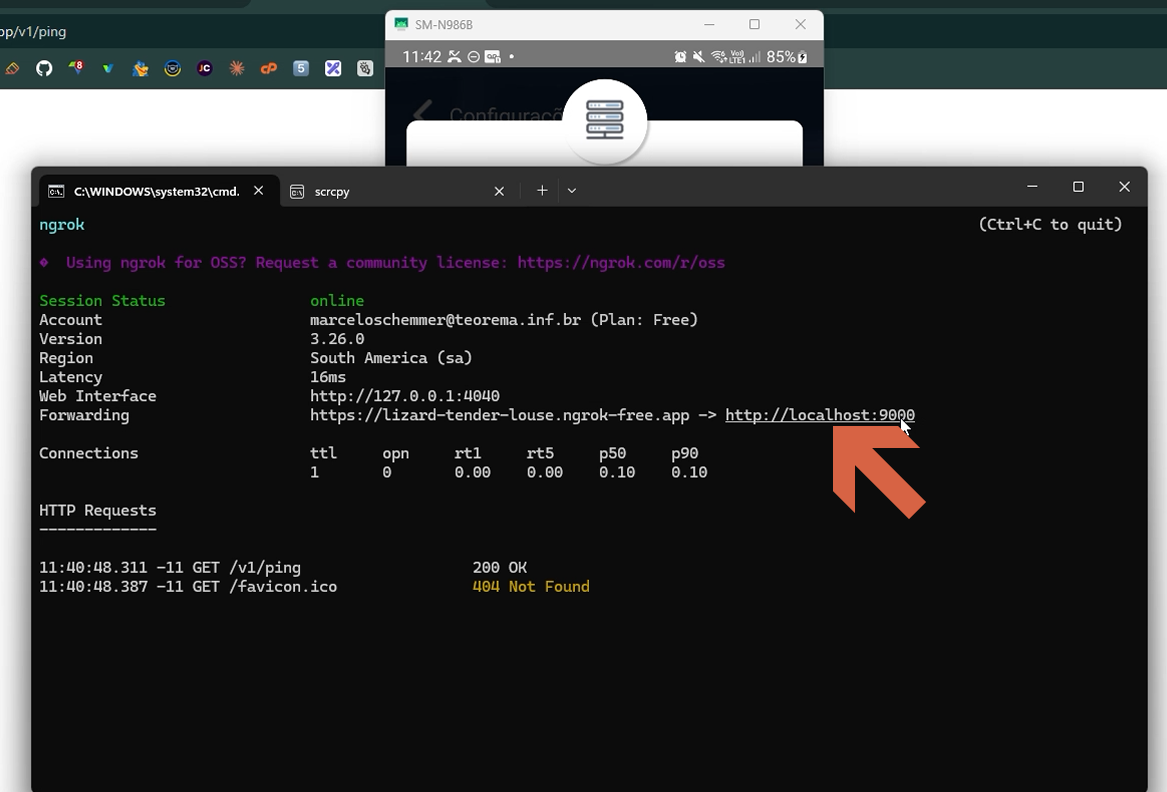Close the SM-N986B scrcpy window

(x=800, y=25)
